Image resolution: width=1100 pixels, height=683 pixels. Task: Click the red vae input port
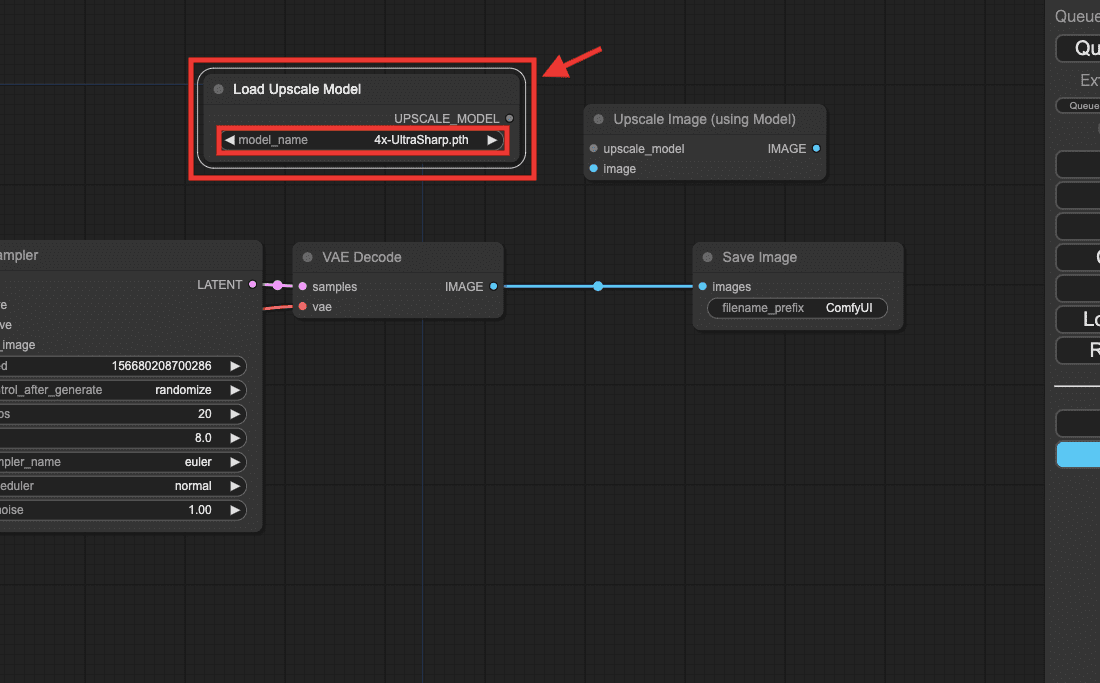tap(302, 307)
